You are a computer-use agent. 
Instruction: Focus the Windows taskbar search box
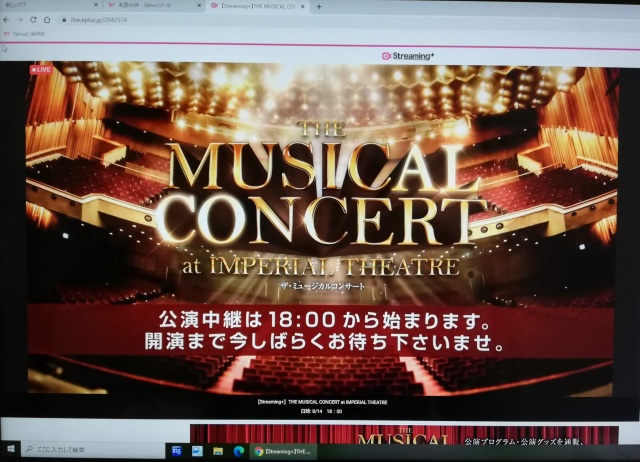[x=93, y=449]
